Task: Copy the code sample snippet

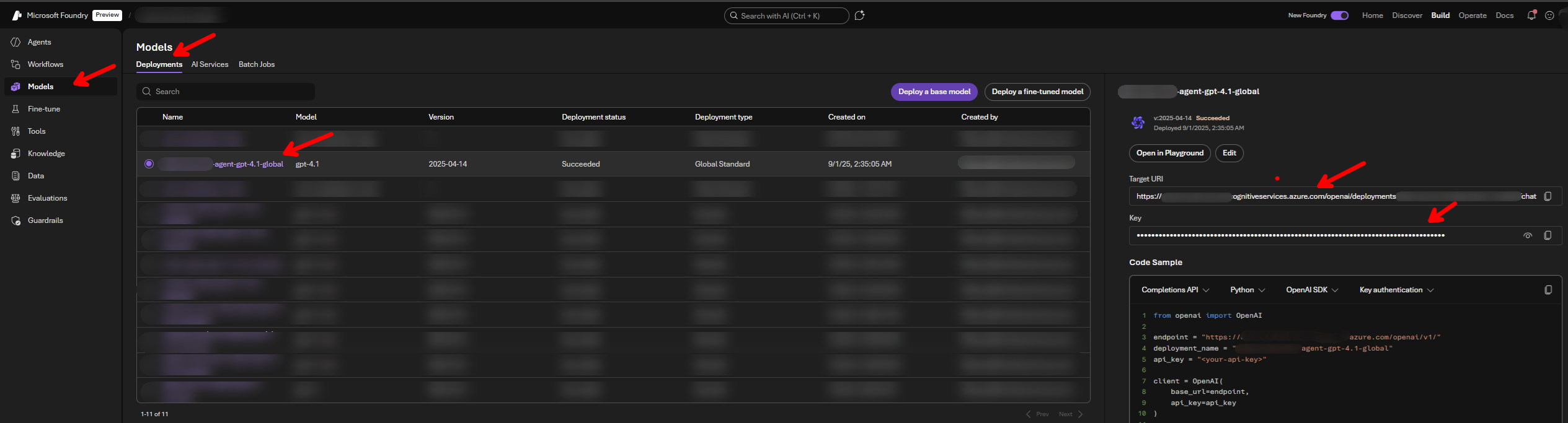Action: pyautogui.click(x=1548, y=290)
